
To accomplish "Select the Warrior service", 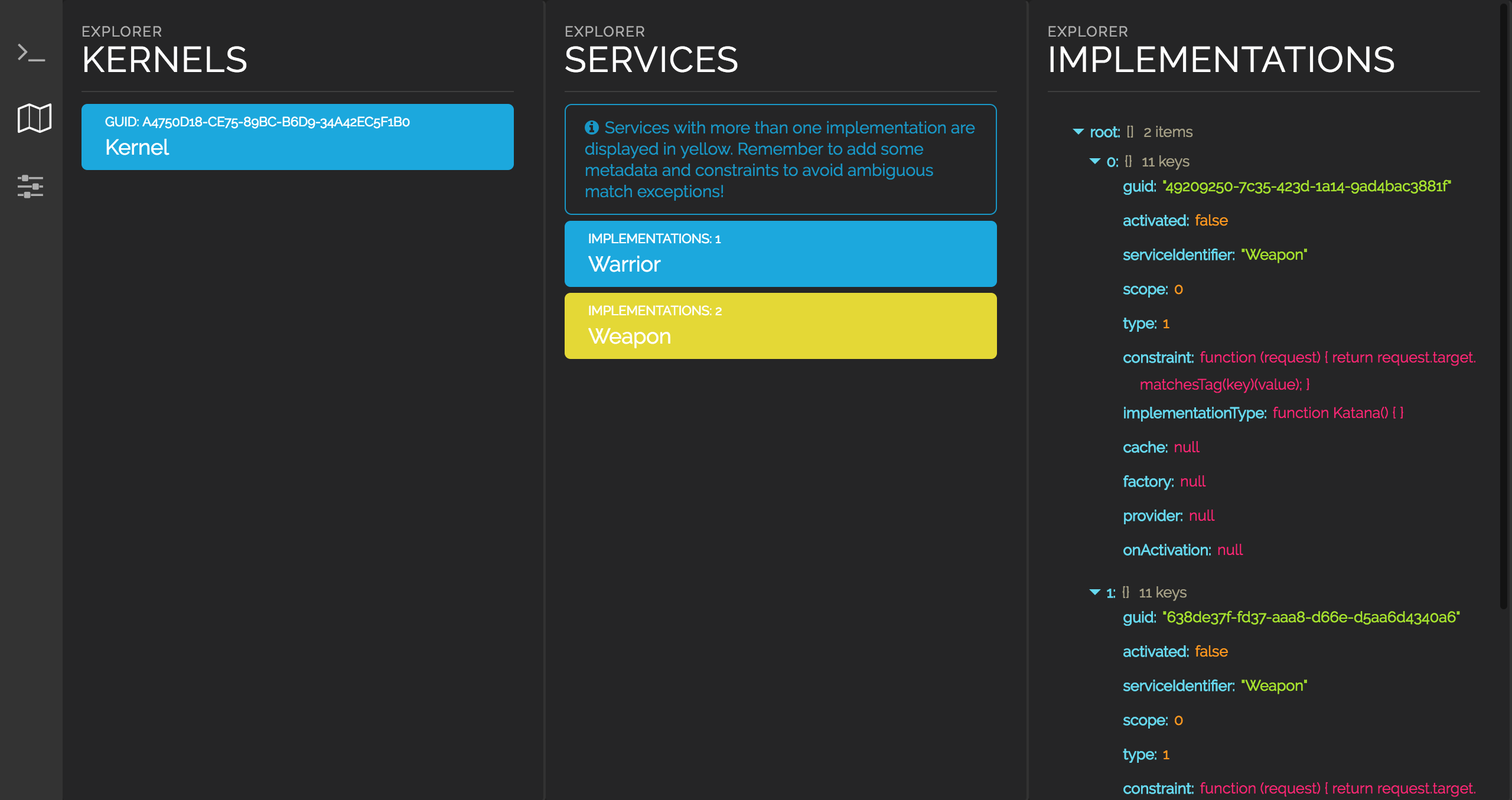I will tap(780, 254).
